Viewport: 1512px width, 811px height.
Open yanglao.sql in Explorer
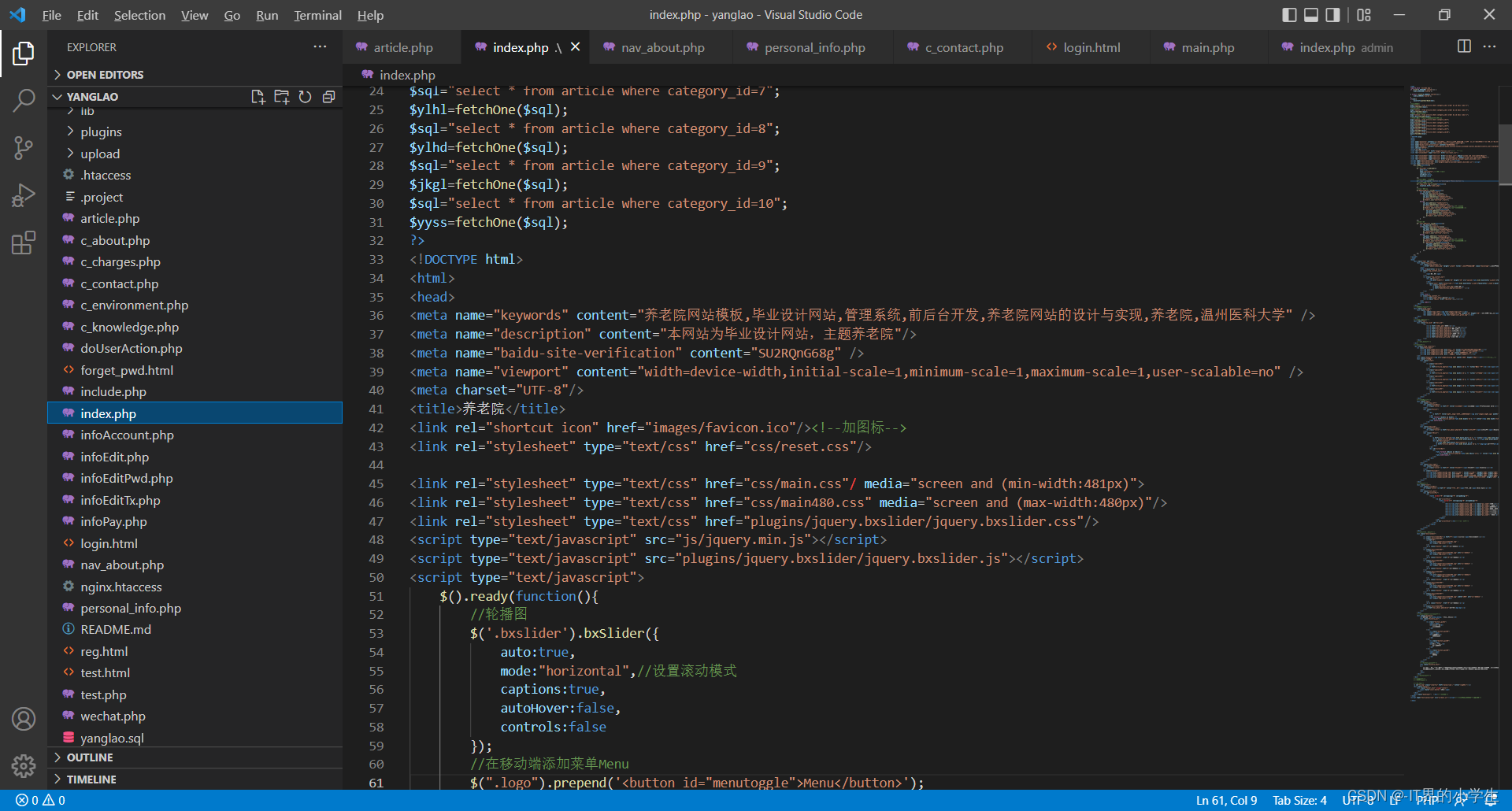click(195, 738)
